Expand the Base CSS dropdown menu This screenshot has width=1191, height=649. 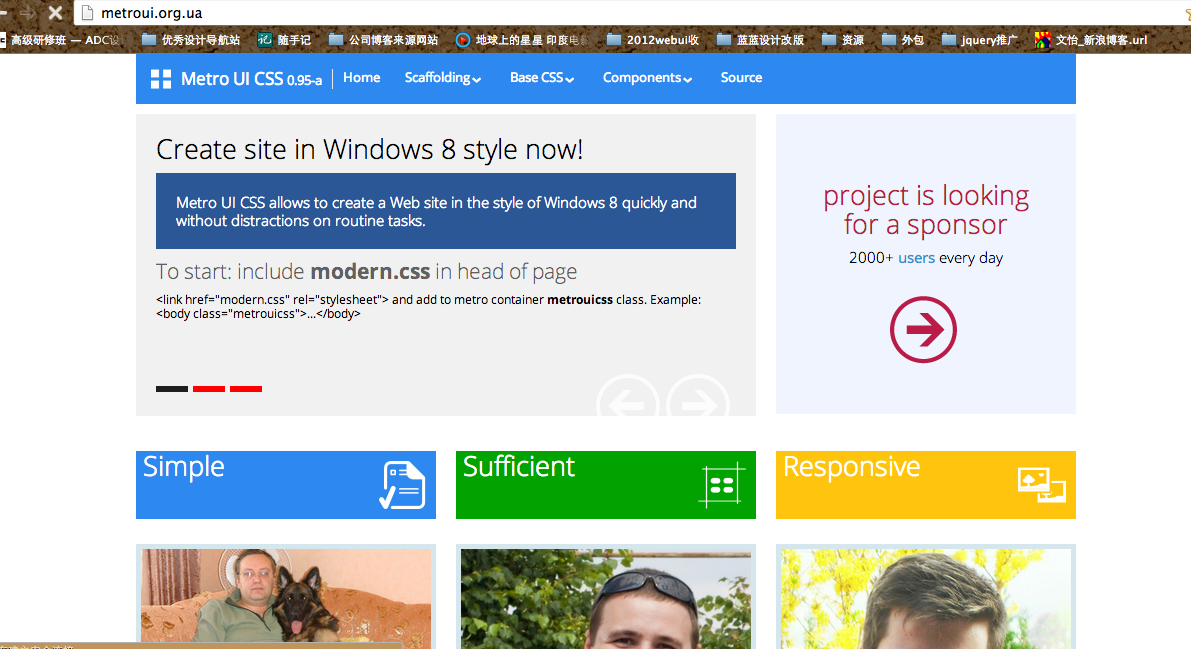(541, 78)
